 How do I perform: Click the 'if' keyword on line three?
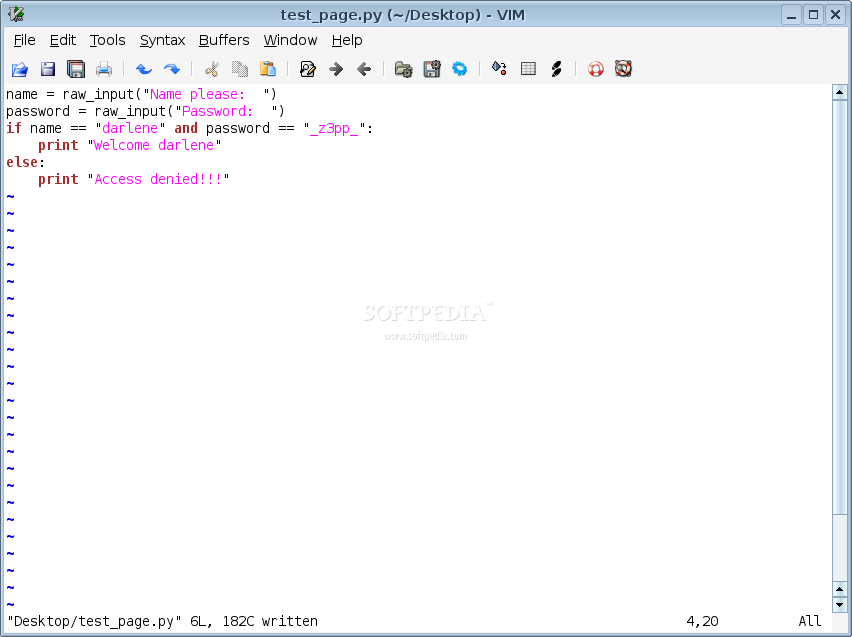pyautogui.click(x=14, y=128)
